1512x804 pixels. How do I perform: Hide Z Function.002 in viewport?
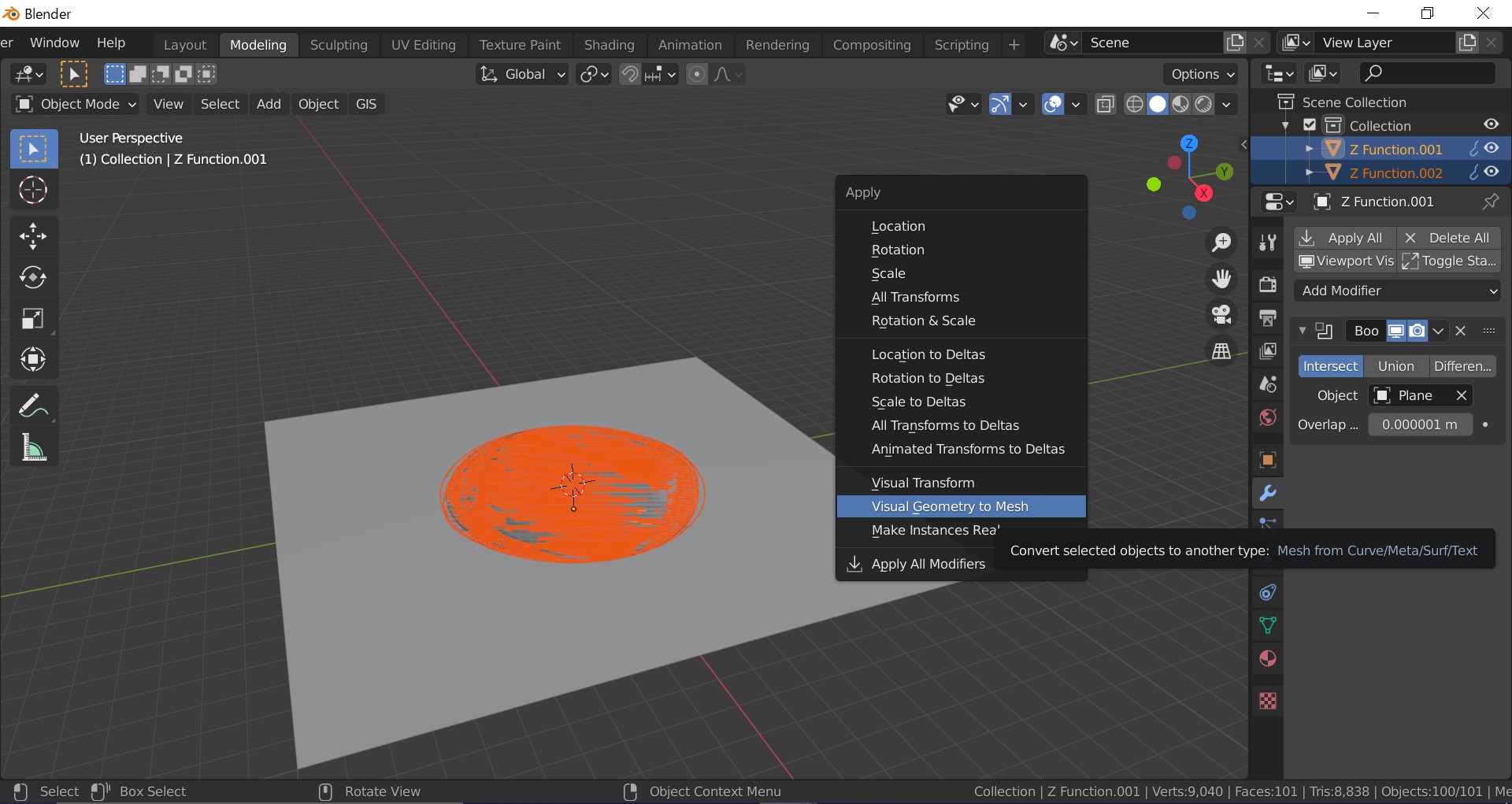click(1492, 172)
